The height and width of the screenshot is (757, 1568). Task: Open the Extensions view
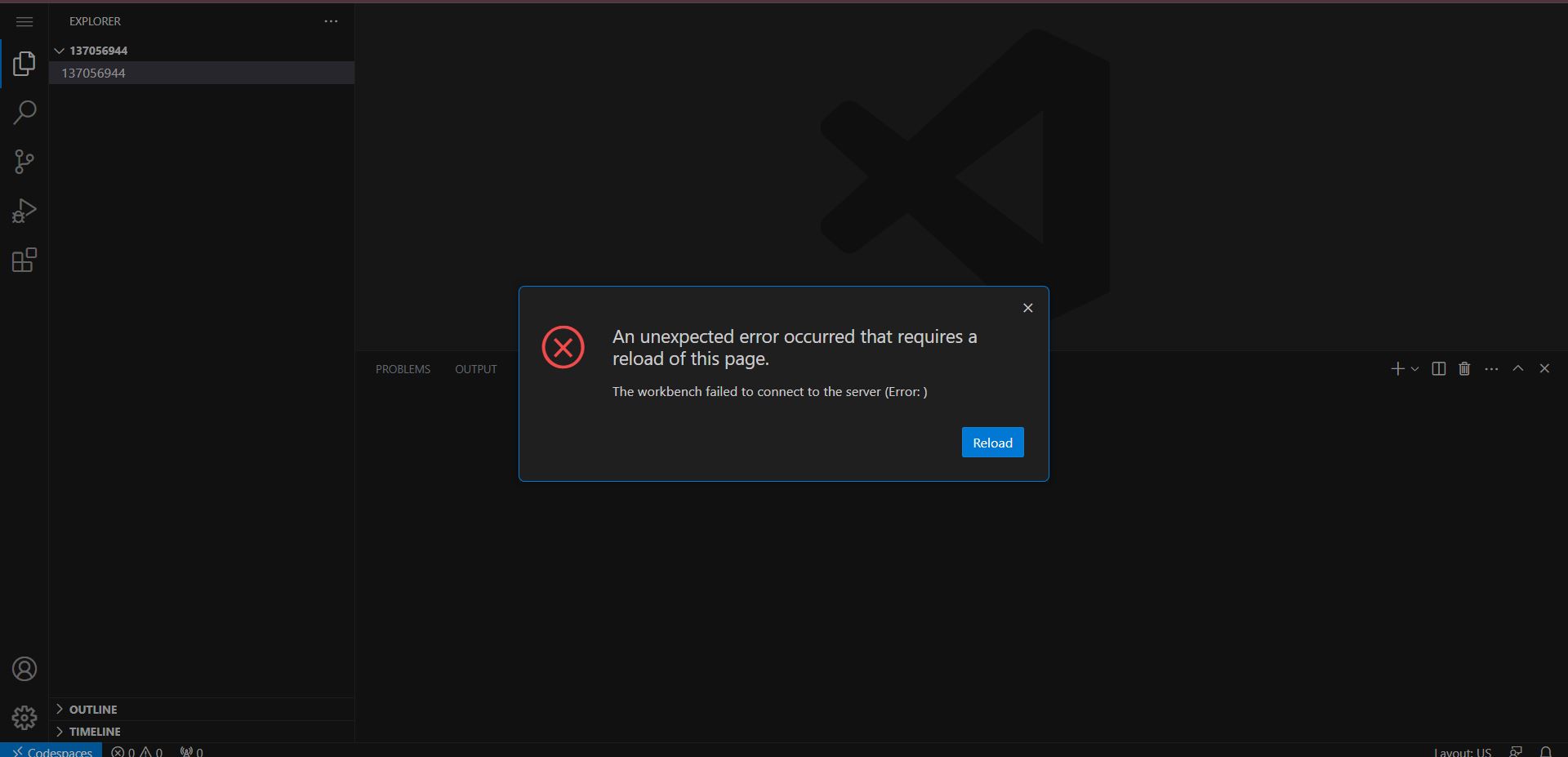coord(24,260)
